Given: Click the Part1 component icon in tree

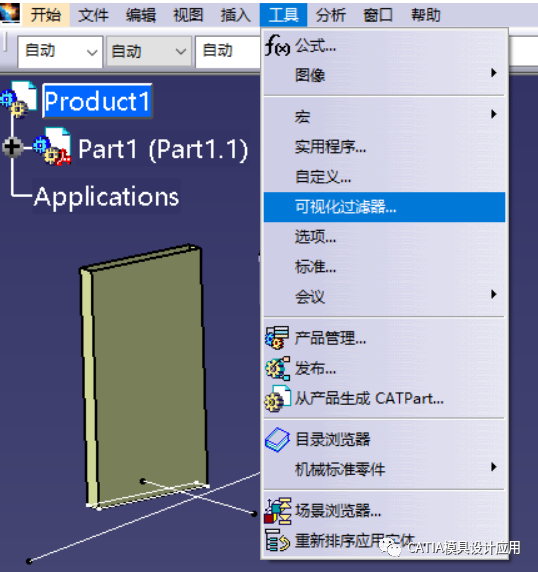Looking at the screenshot, I should 53,147.
